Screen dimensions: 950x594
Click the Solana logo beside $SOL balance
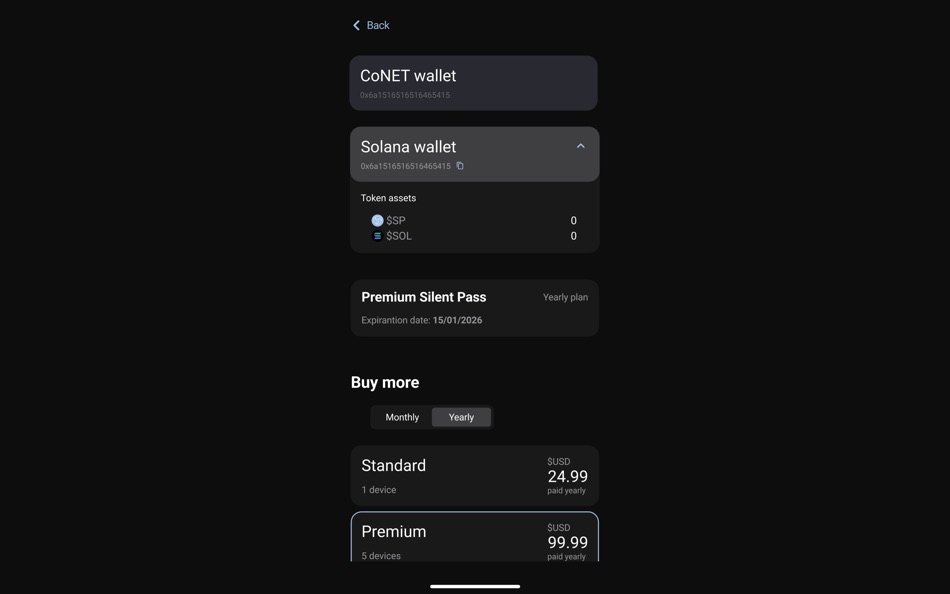tap(376, 235)
